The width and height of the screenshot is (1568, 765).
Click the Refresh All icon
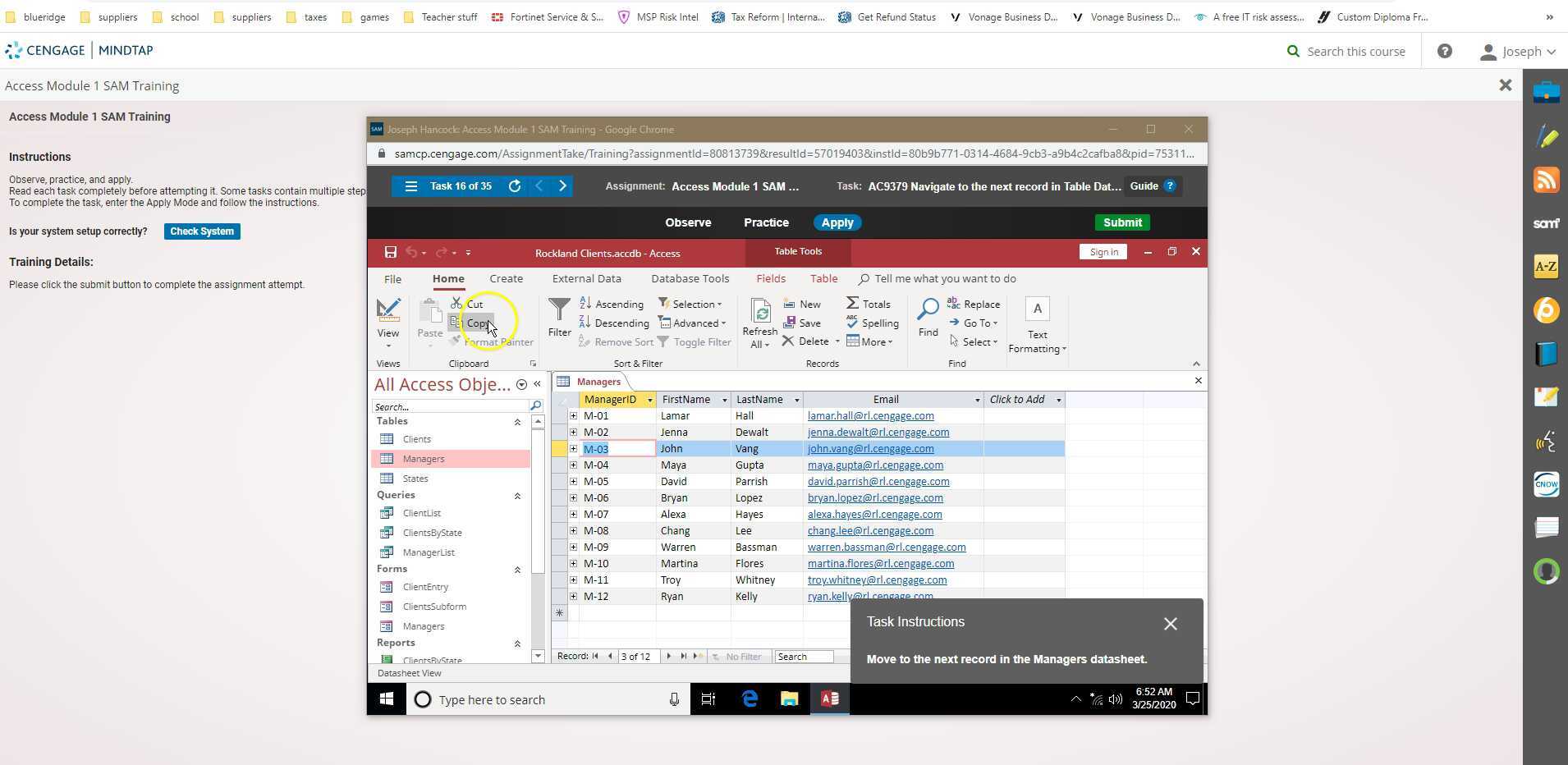point(759,313)
